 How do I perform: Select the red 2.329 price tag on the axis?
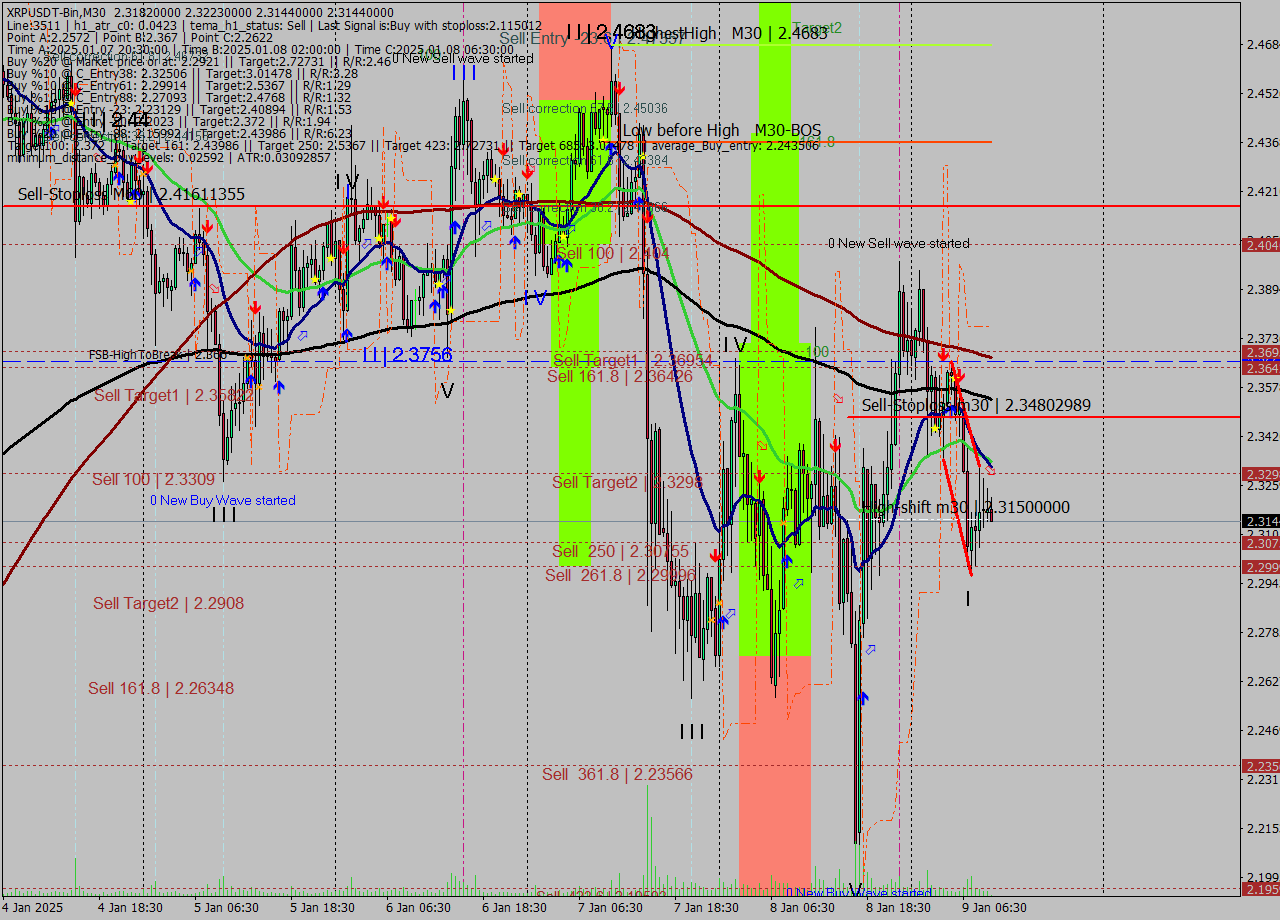(1260, 473)
